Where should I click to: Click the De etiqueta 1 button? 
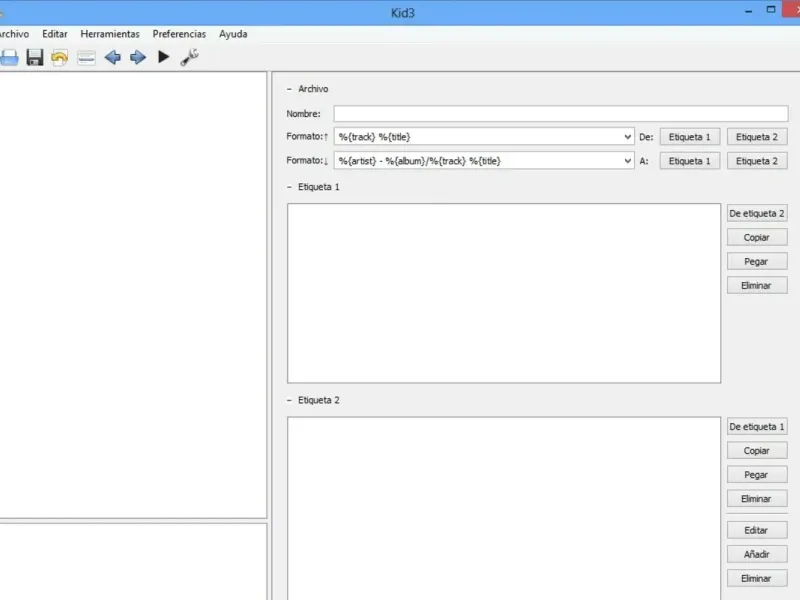(x=757, y=427)
